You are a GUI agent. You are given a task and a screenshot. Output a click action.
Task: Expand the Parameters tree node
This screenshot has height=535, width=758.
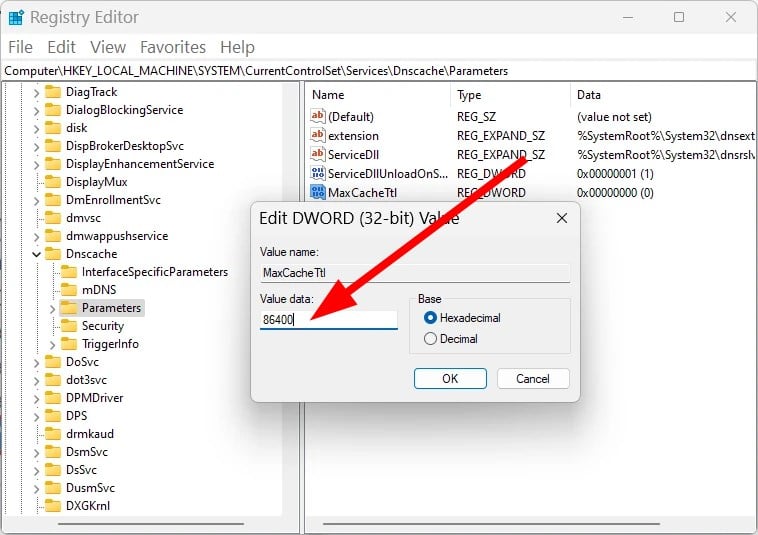click(x=52, y=308)
